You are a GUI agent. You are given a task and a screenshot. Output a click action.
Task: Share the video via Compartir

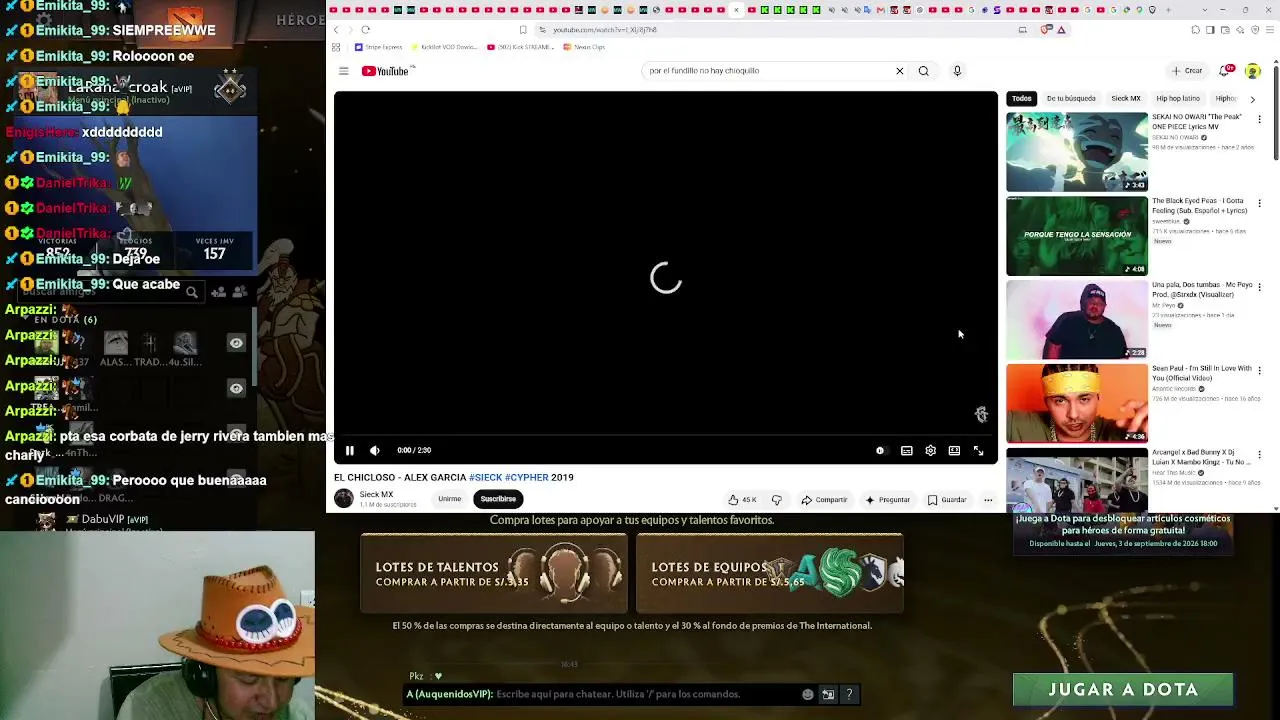tap(824, 499)
